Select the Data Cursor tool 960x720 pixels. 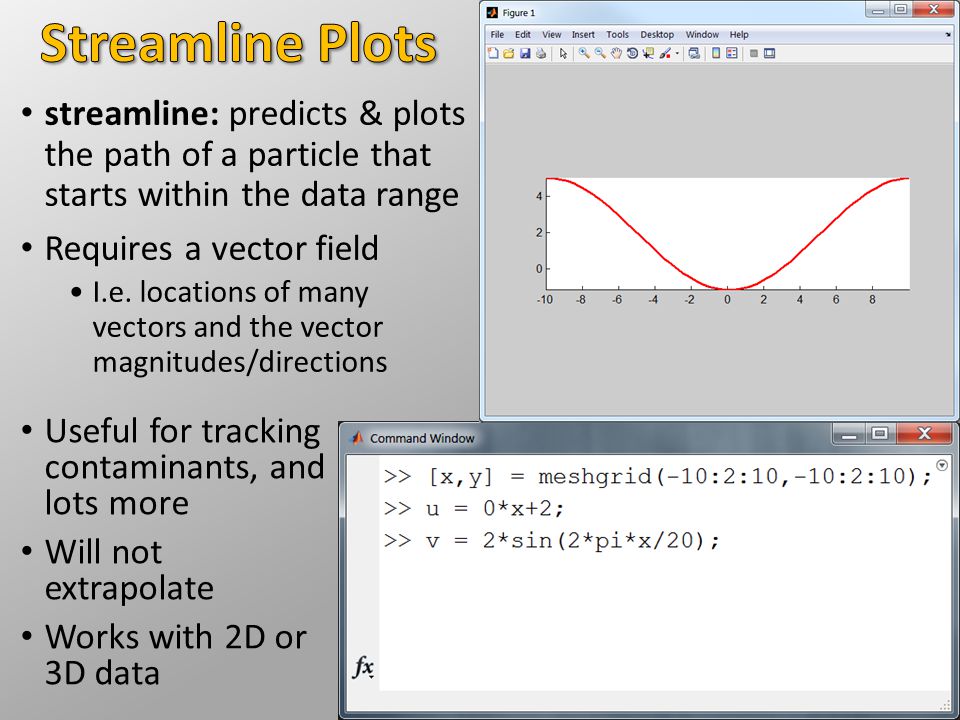pyautogui.click(x=648, y=53)
